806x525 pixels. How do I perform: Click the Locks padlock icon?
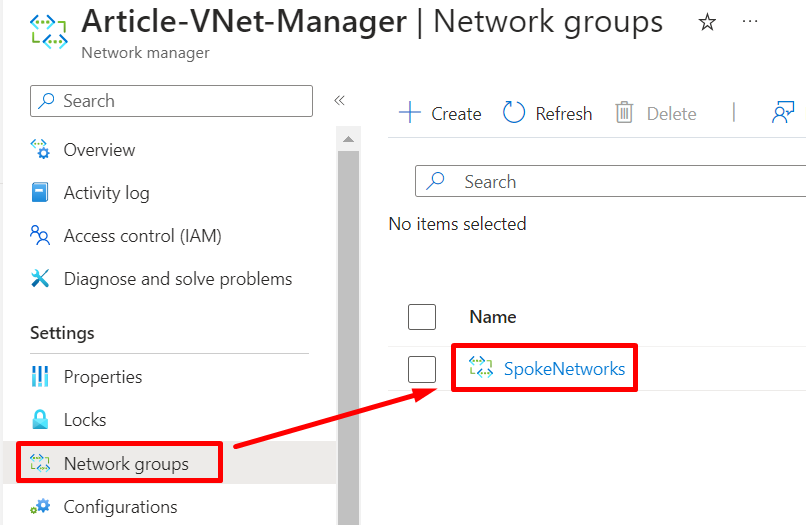[x=40, y=420]
